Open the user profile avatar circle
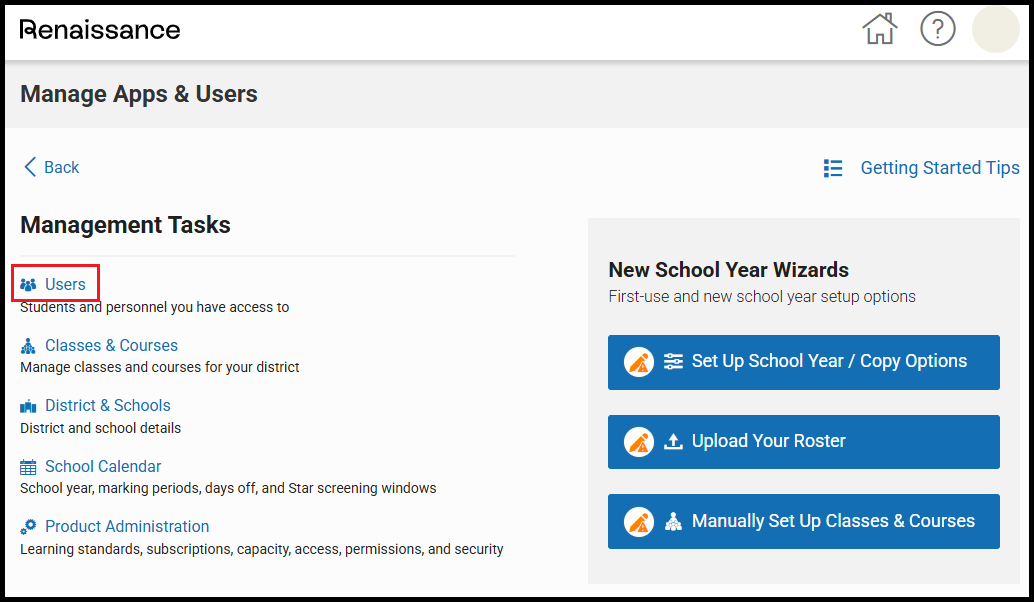This screenshot has width=1034, height=602. (995, 29)
